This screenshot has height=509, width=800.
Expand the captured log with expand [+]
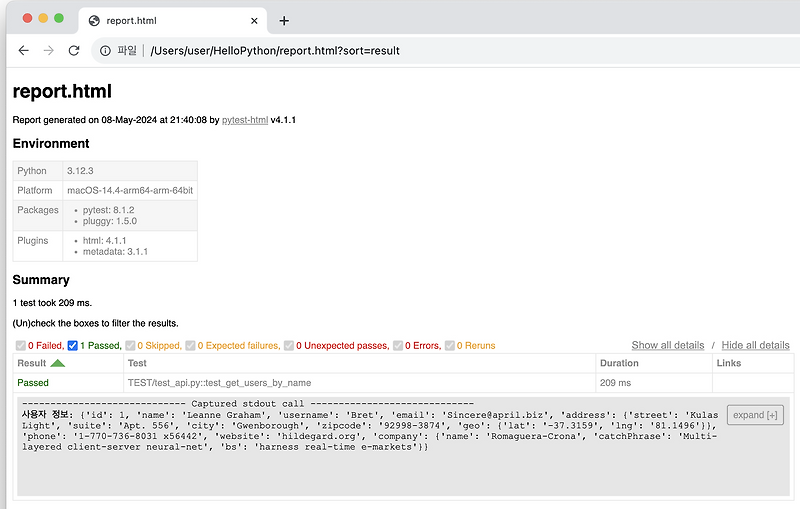pos(755,415)
